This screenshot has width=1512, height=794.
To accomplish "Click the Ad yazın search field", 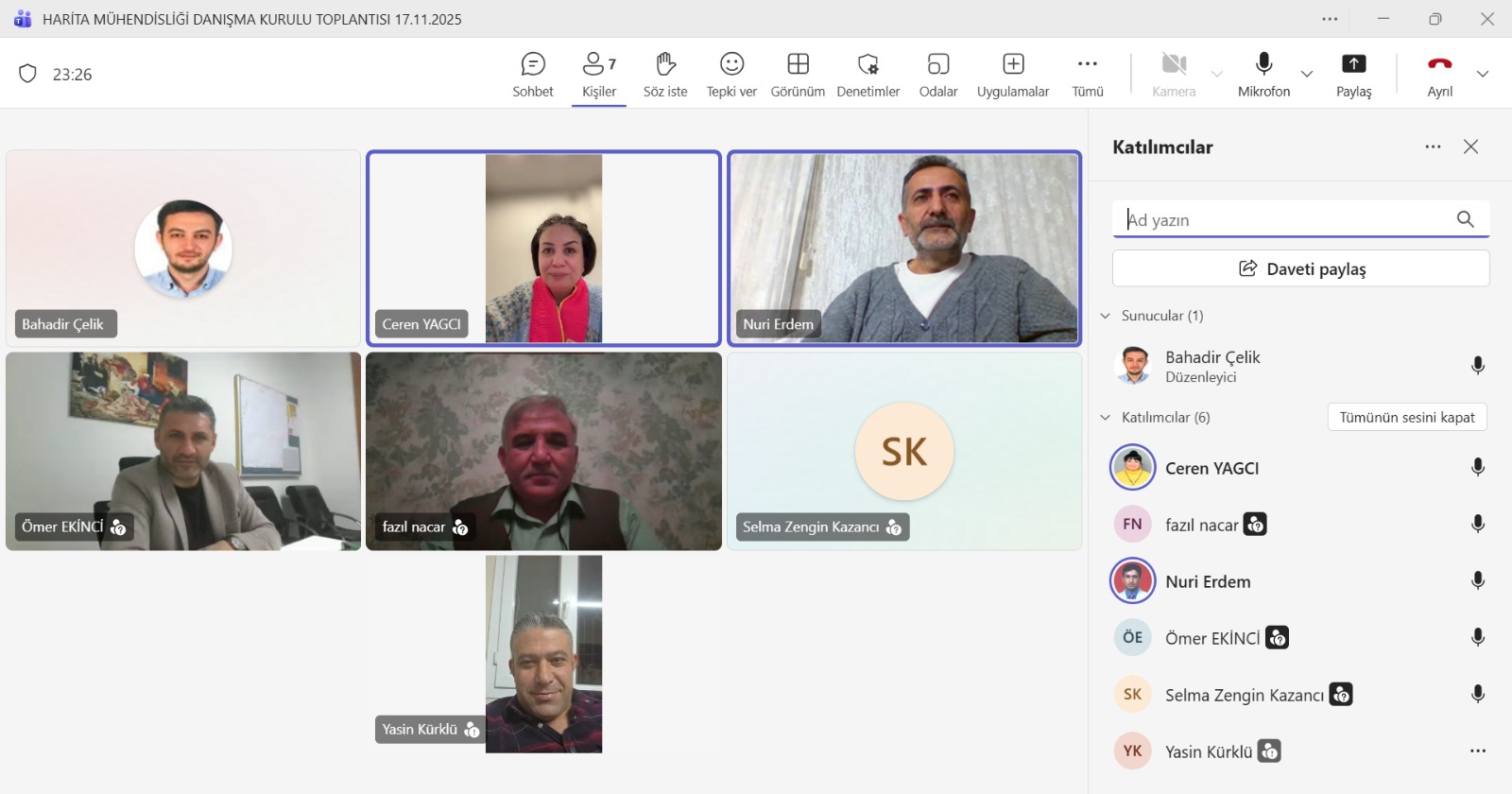I will 1285,220.
